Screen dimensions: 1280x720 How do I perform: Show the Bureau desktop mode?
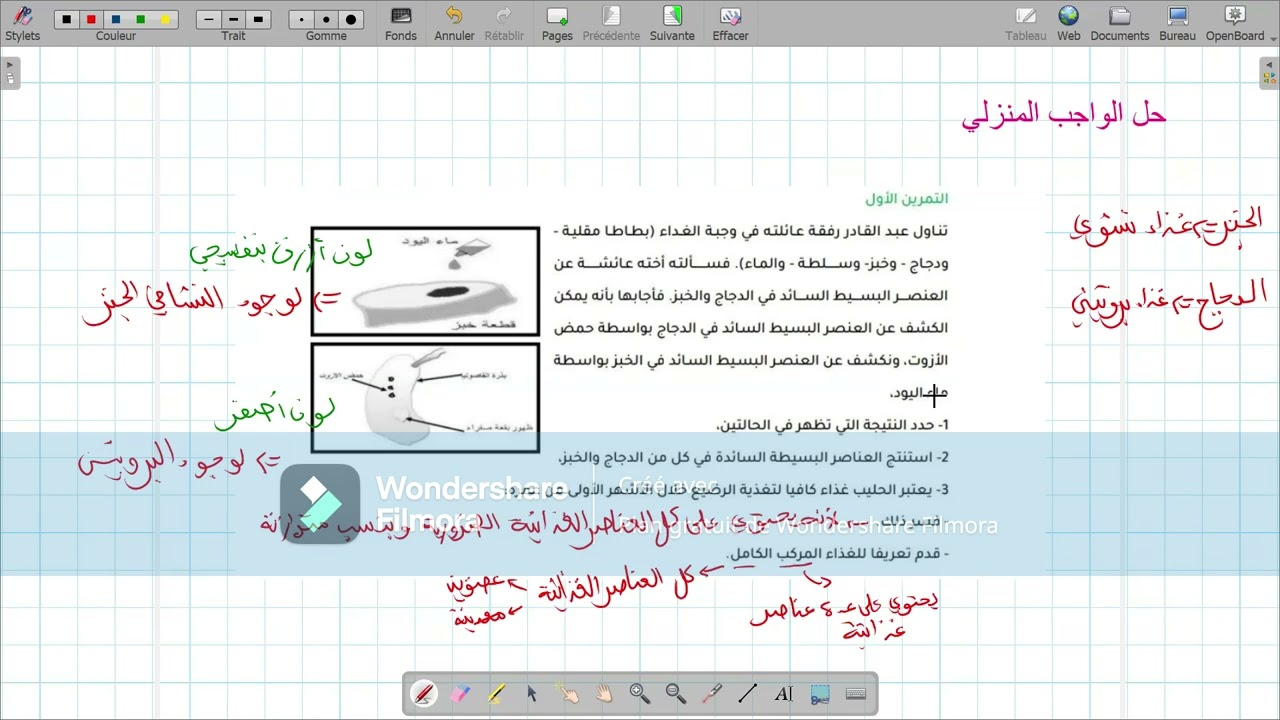pos(1177,23)
